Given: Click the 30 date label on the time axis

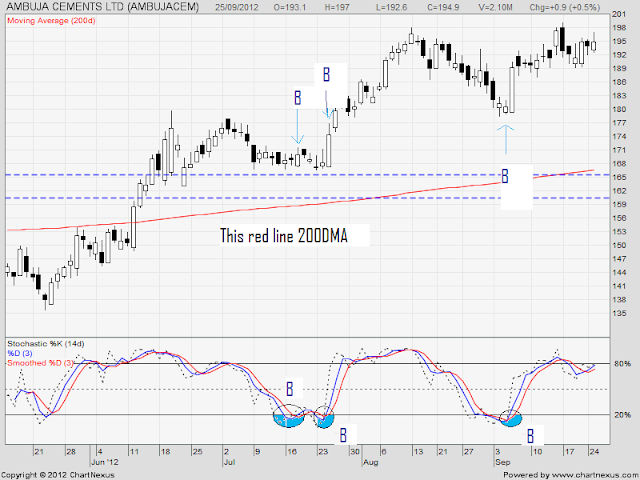Looking at the screenshot, I should pos(355,452).
